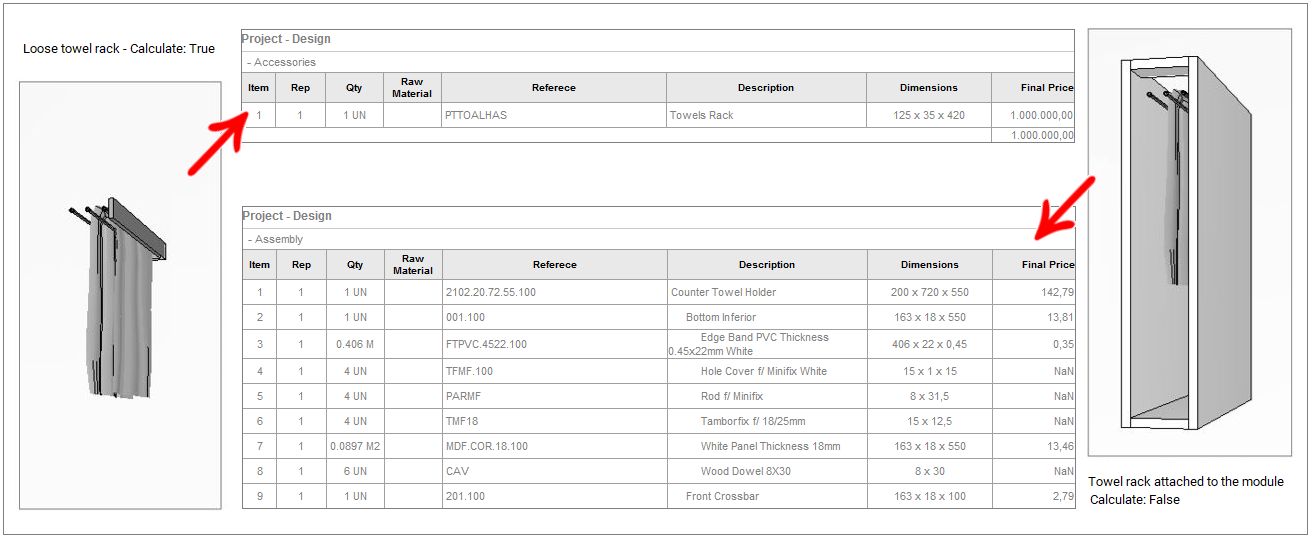This screenshot has width=1311, height=540.
Task: Click the MDF.COR.18.100 reference
Action: pyautogui.click(x=487, y=446)
